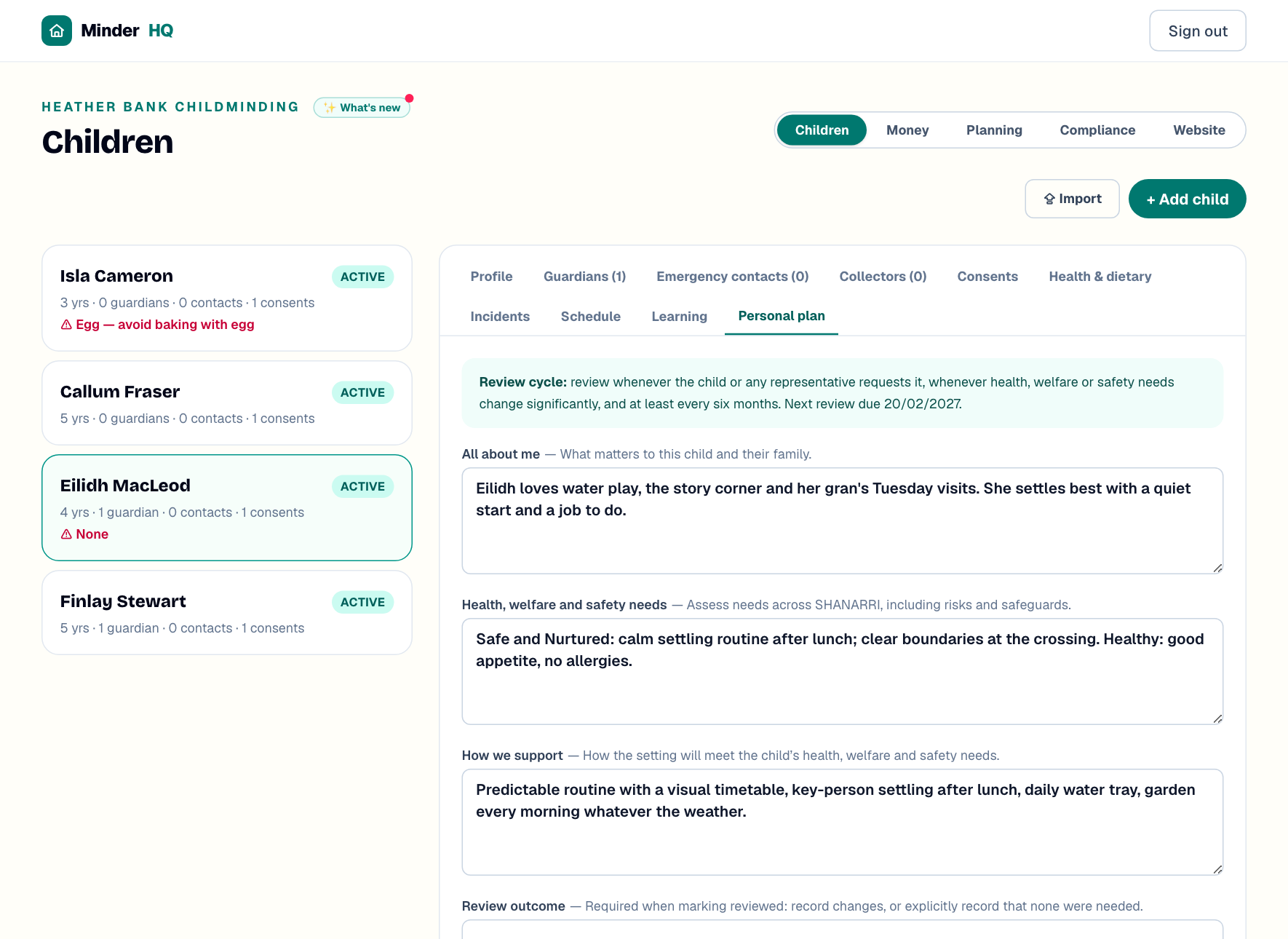This screenshot has width=1288, height=939.
Task: Select Eilidh MacLeod's child card
Action: click(x=227, y=508)
